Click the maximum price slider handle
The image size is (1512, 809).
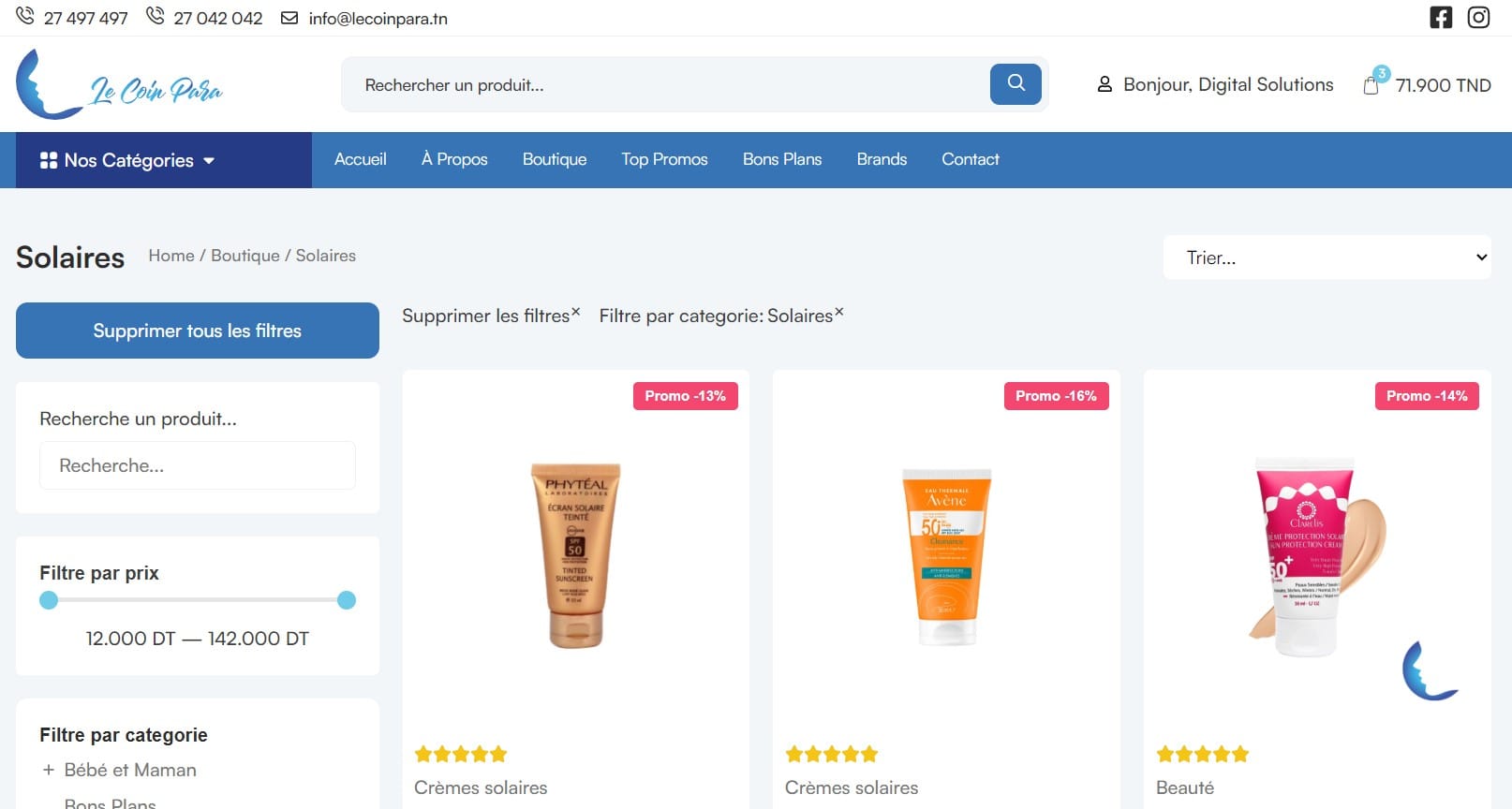(x=347, y=600)
